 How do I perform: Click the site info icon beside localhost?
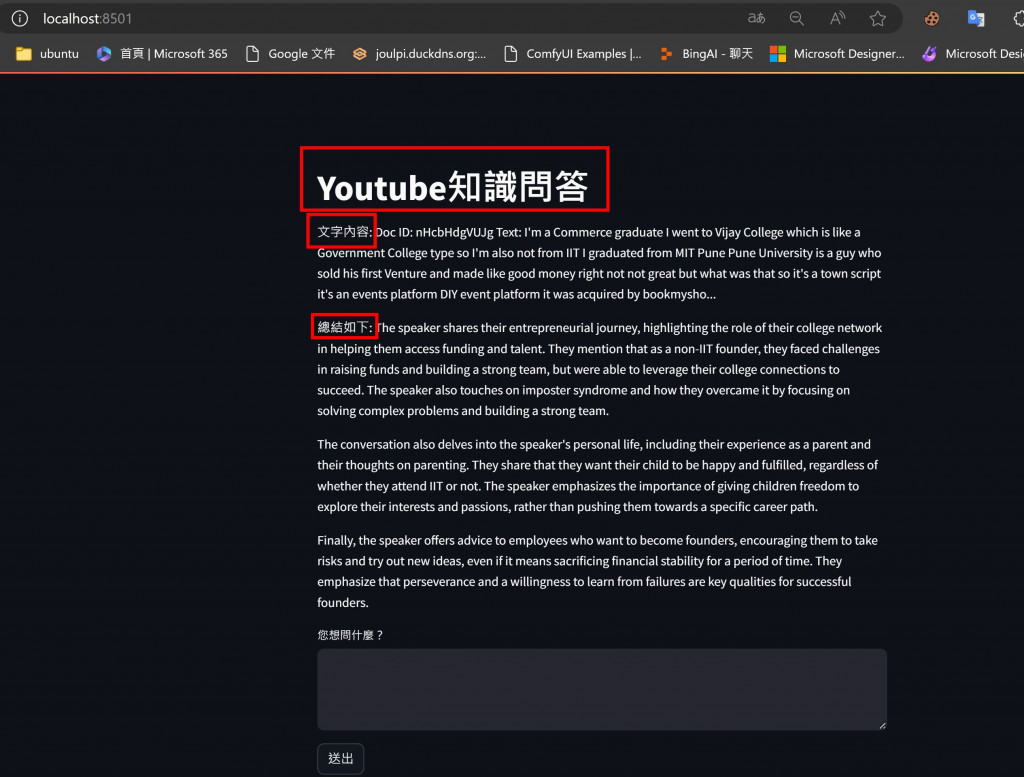tap(20, 18)
